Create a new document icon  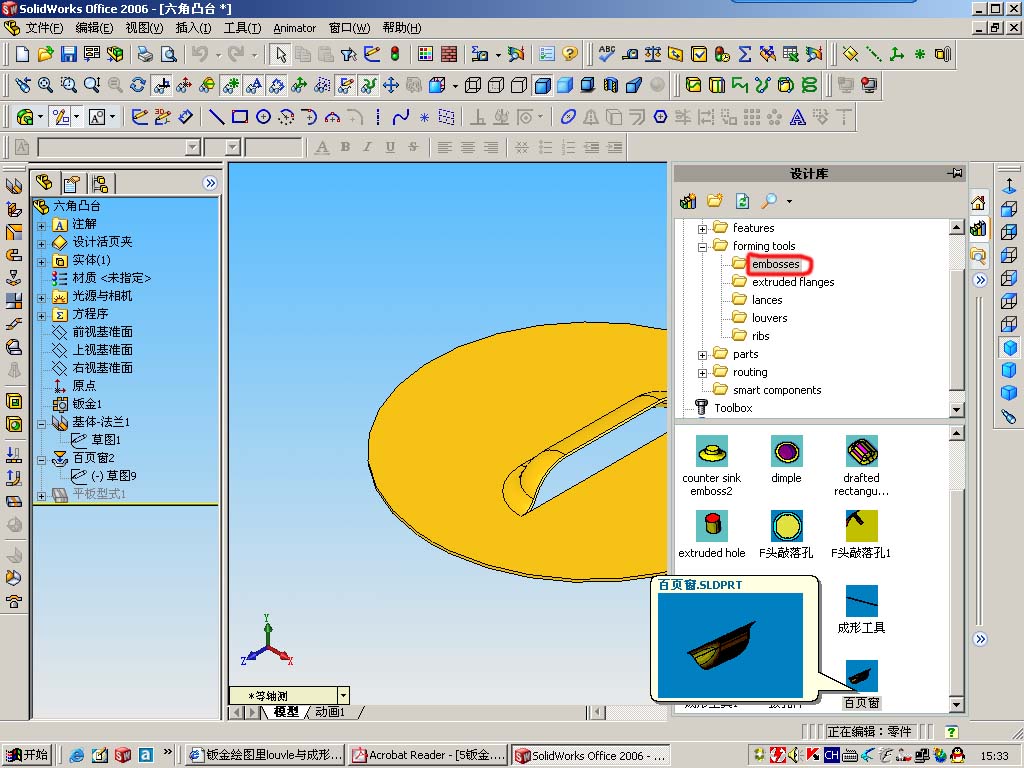23,54
